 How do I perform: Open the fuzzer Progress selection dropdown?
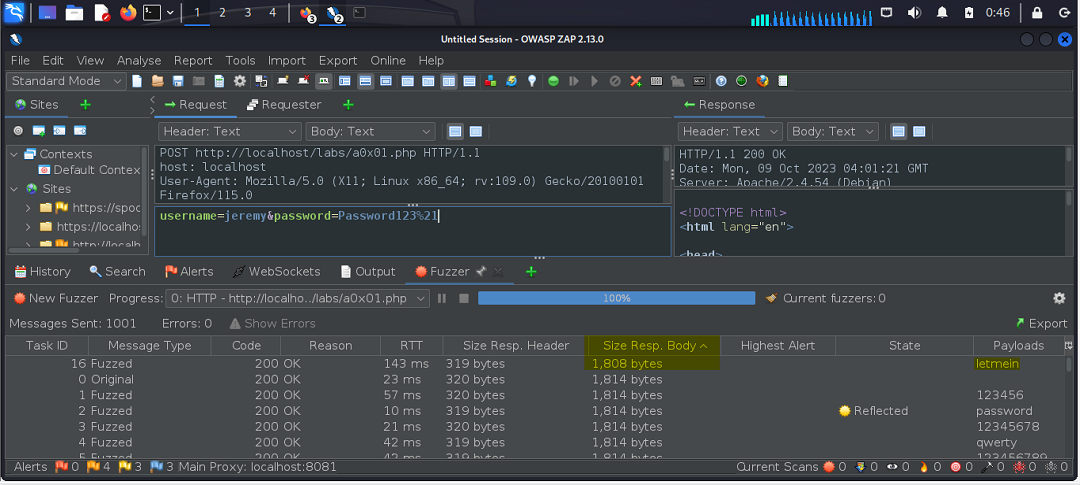297,298
